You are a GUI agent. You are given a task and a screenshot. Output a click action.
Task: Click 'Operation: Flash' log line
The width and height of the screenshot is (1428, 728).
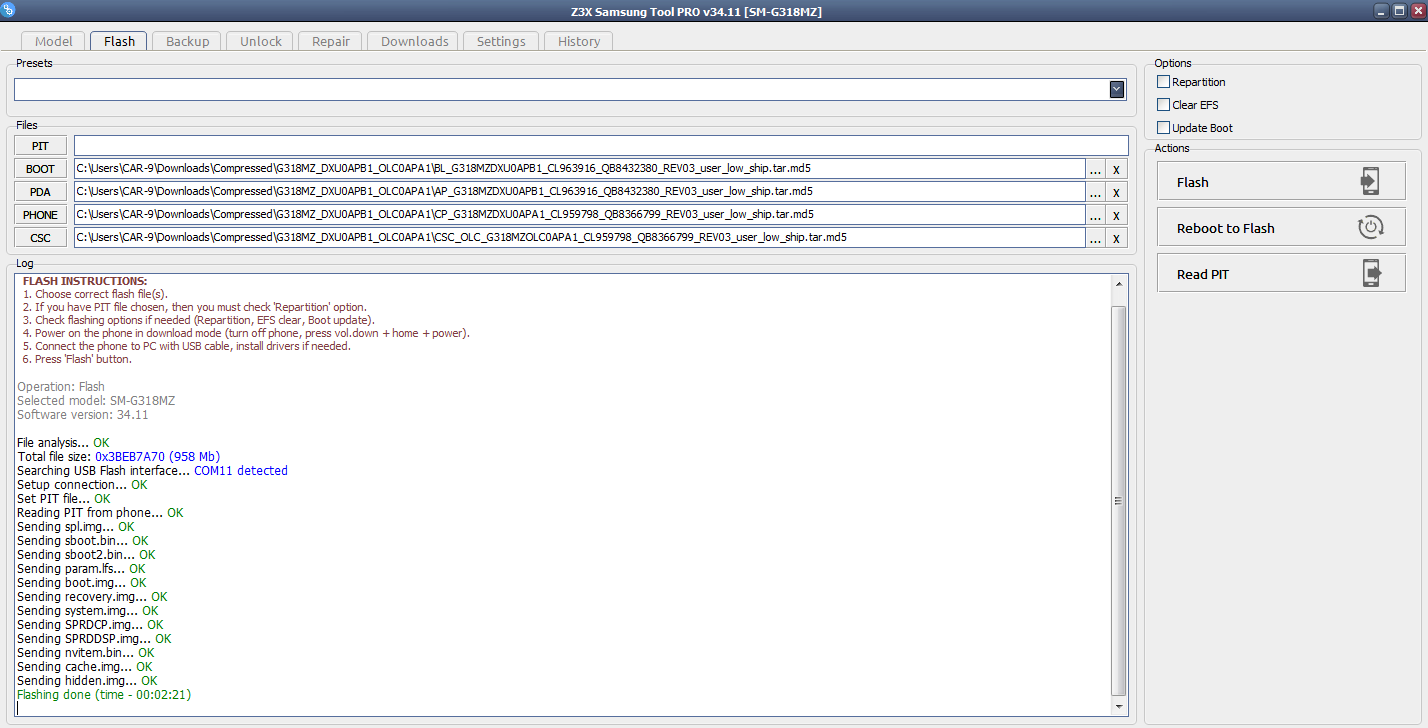[x=61, y=386]
